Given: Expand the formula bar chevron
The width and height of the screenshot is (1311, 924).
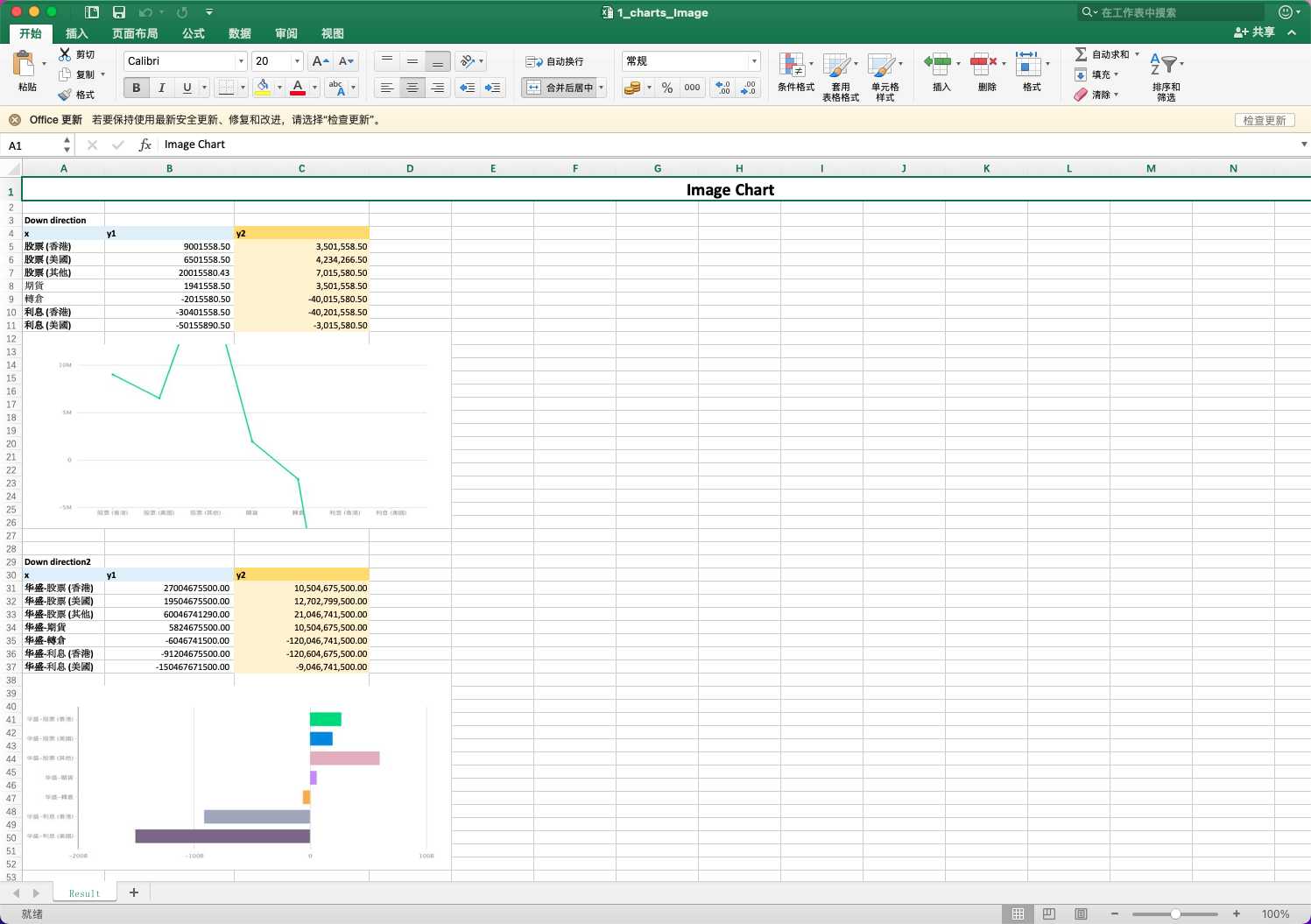Looking at the screenshot, I should 1304,145.
